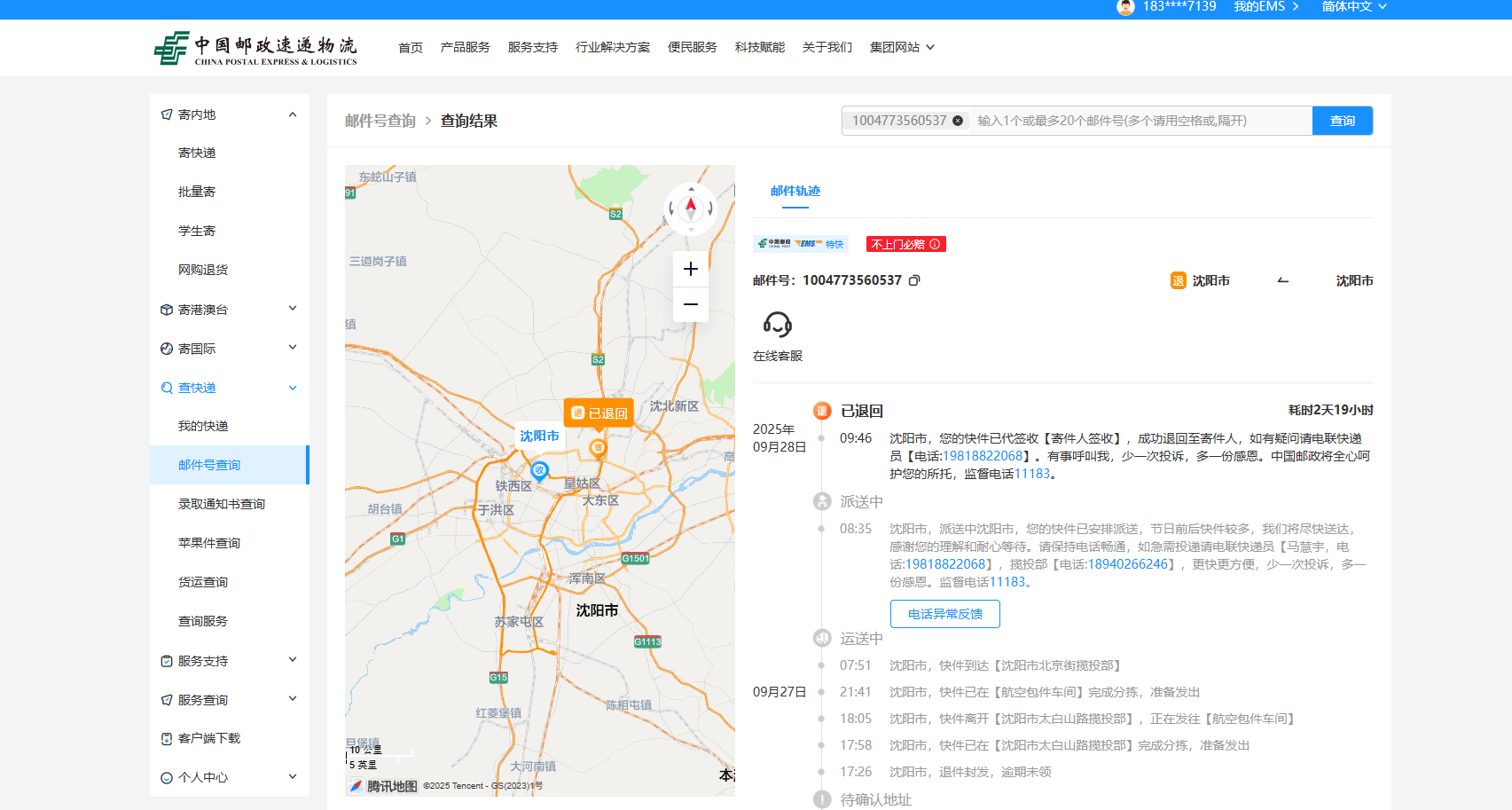Zoom in on the map

(690, 269)
